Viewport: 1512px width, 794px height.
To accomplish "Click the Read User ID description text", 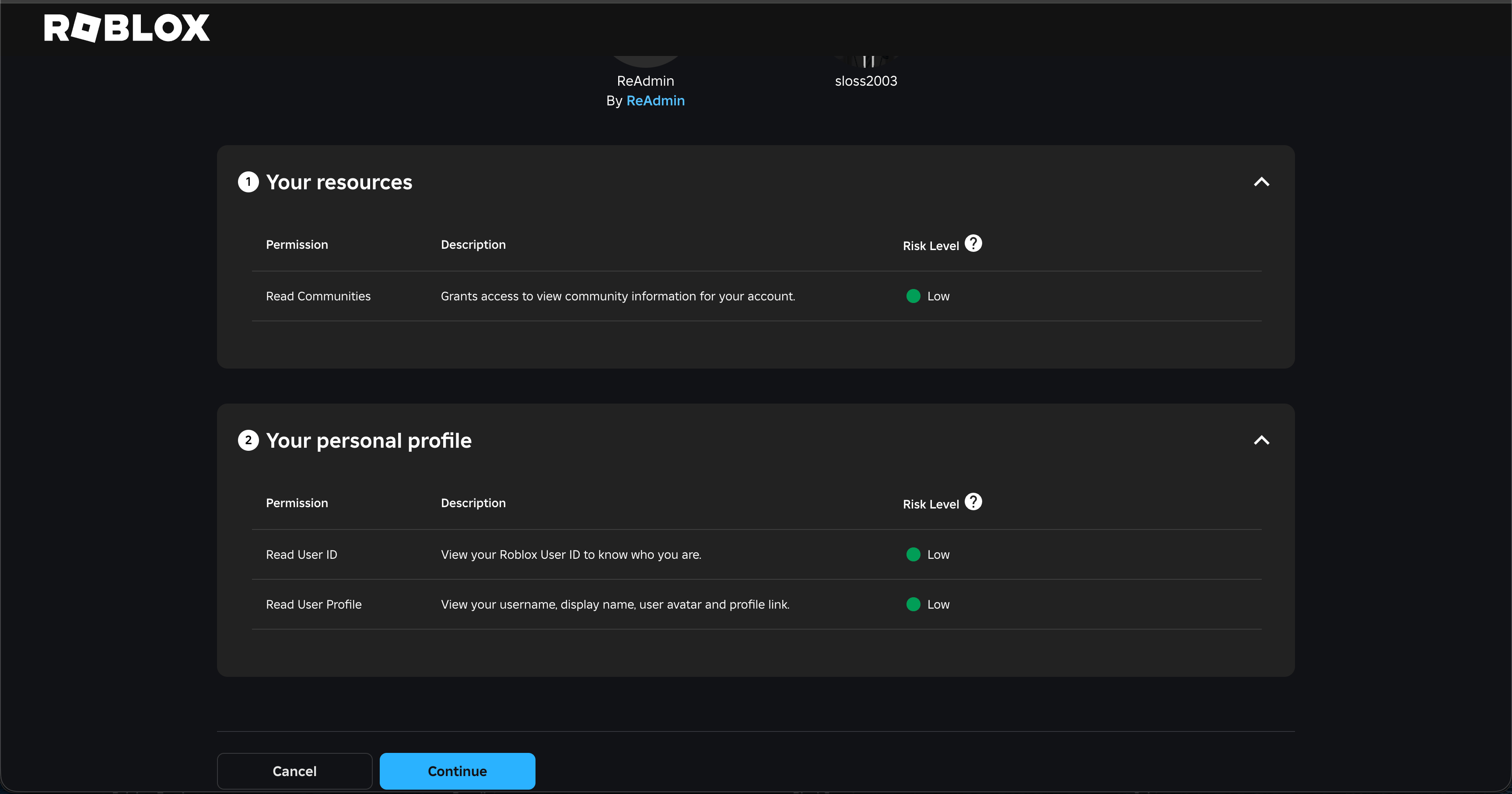I will [x=571, y=555].
